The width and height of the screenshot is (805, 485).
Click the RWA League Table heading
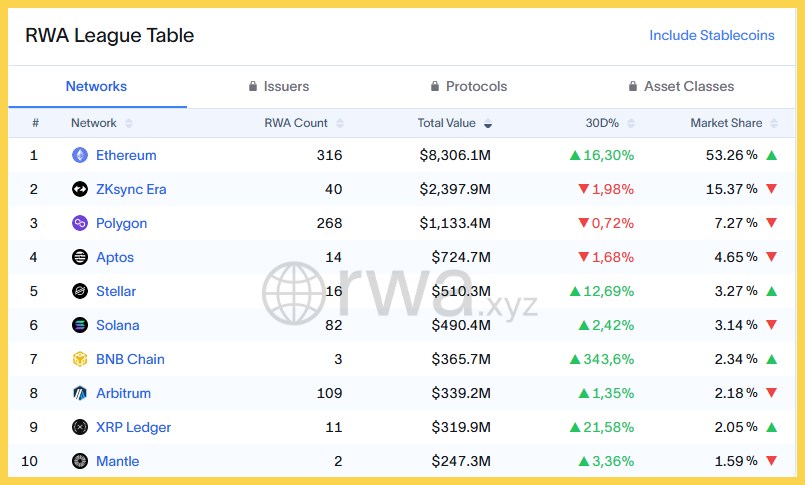109,35
